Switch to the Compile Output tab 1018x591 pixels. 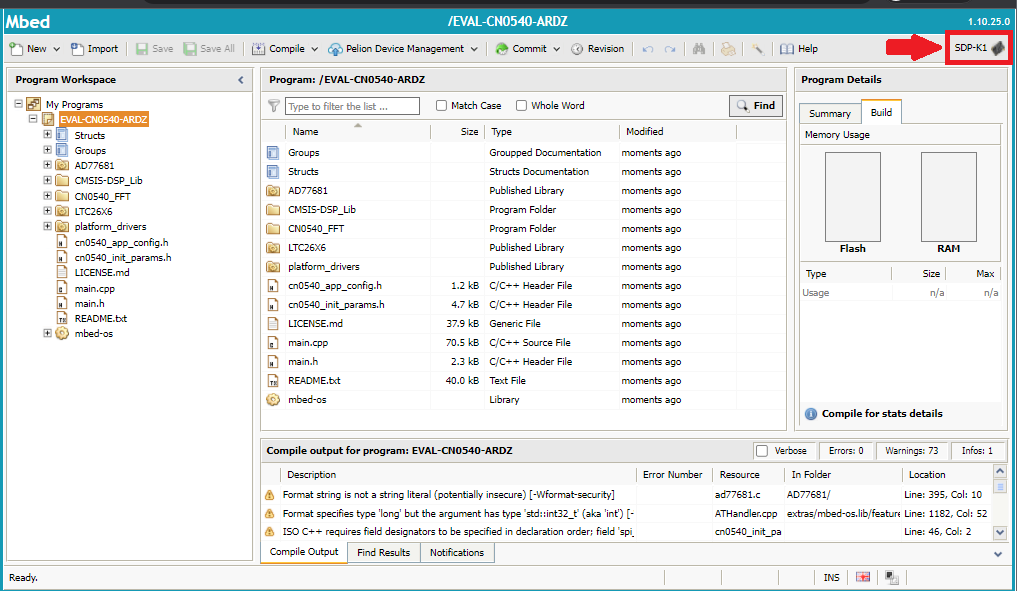coord(304,552)
